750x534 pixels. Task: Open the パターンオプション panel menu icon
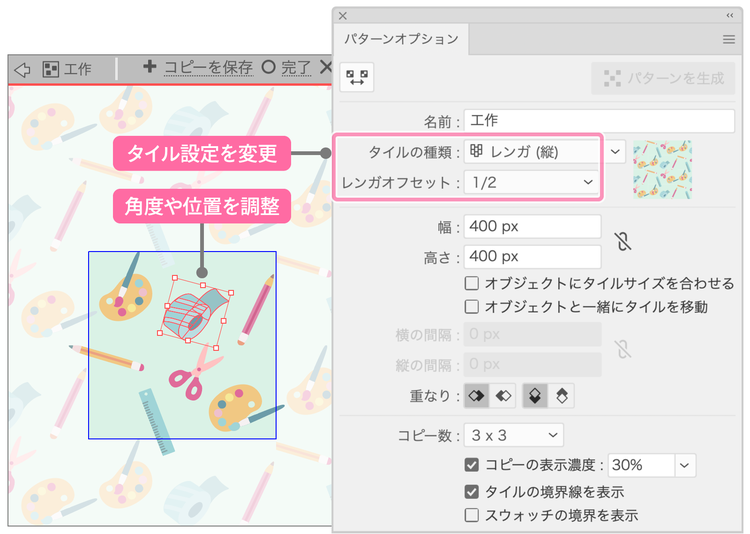[728, 39]
